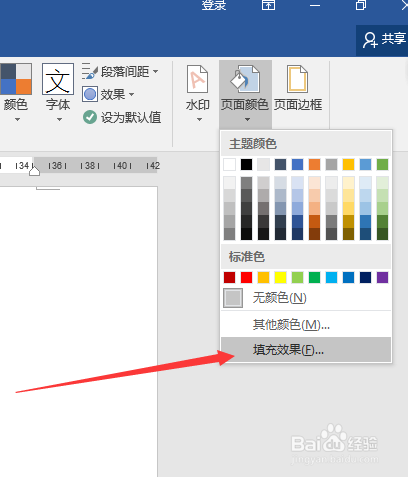
Task: Open the theme Fonts 文 icon
Action: 58,79
